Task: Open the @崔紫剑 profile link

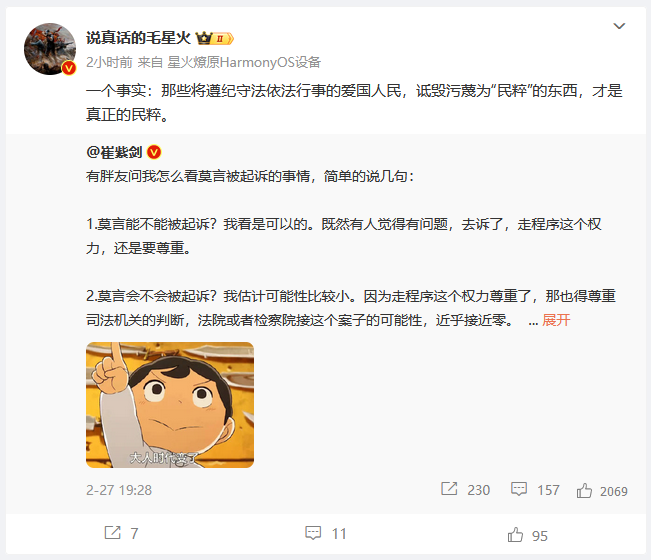Action: click(x=114, y=152)
